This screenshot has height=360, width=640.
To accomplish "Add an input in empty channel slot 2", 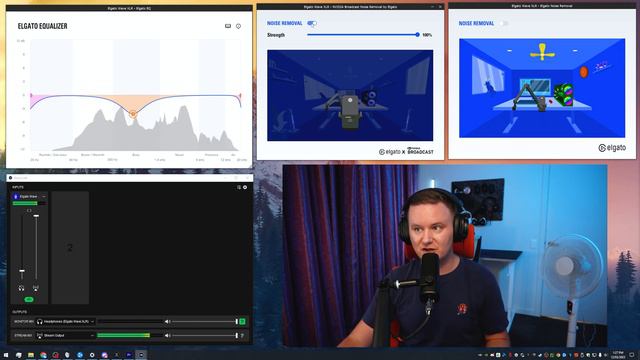I will 70,248.
